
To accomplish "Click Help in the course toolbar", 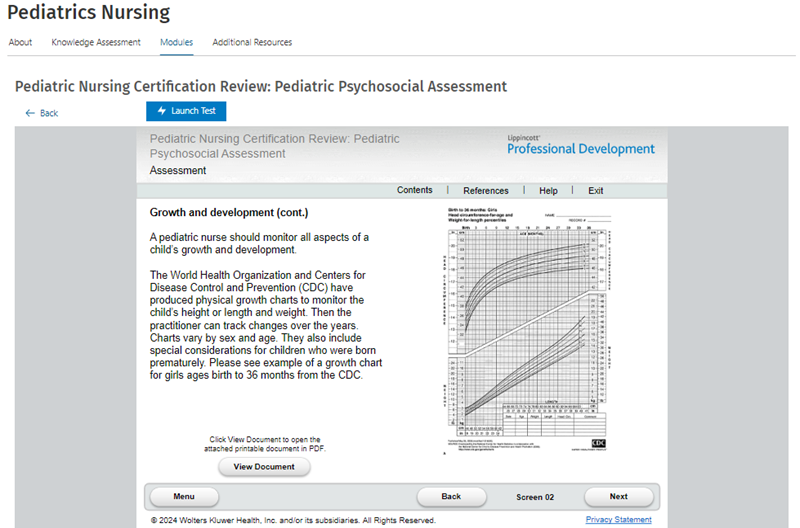I will (548, 190).
